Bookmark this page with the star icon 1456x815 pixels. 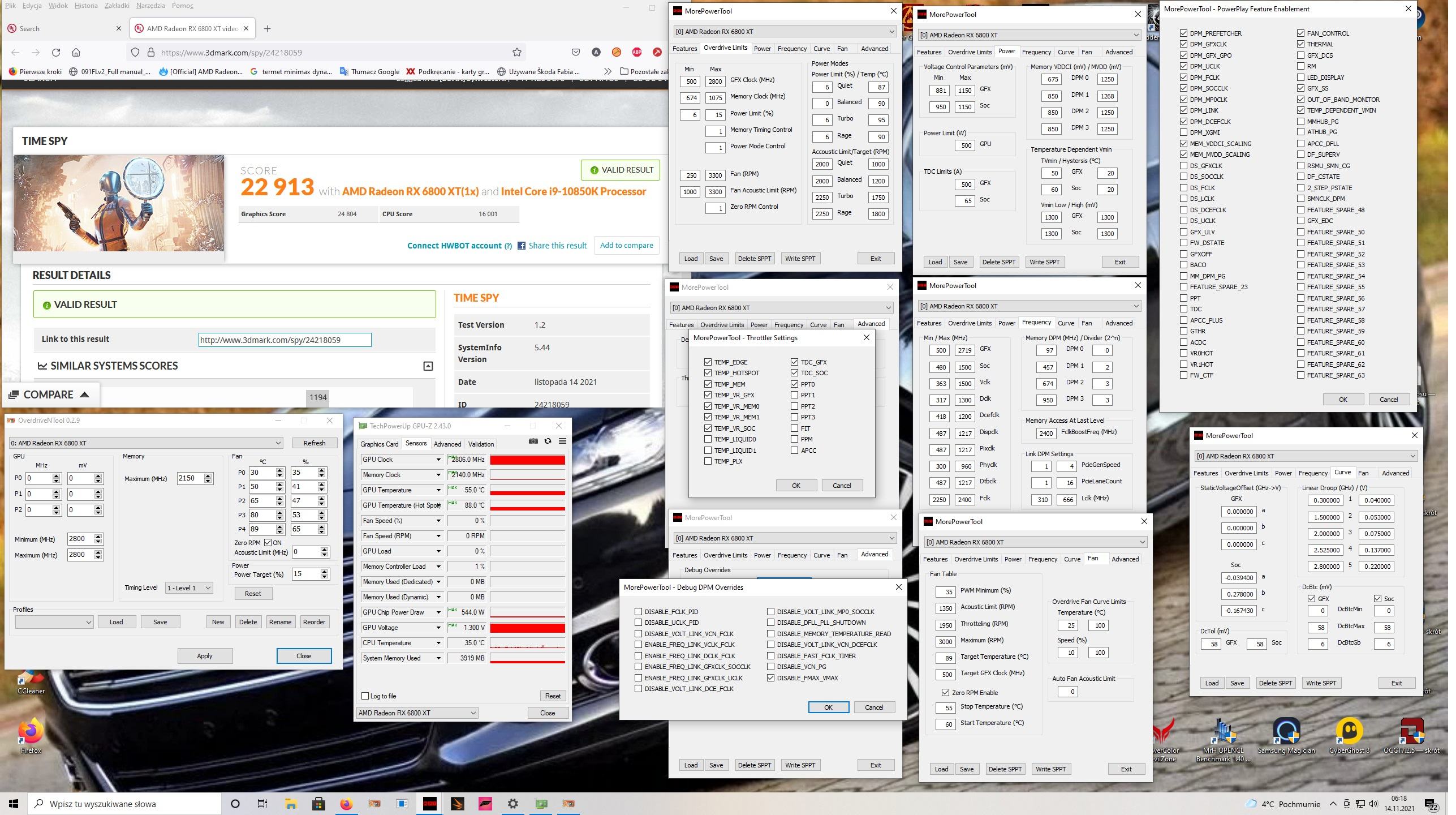coord(516,53)
